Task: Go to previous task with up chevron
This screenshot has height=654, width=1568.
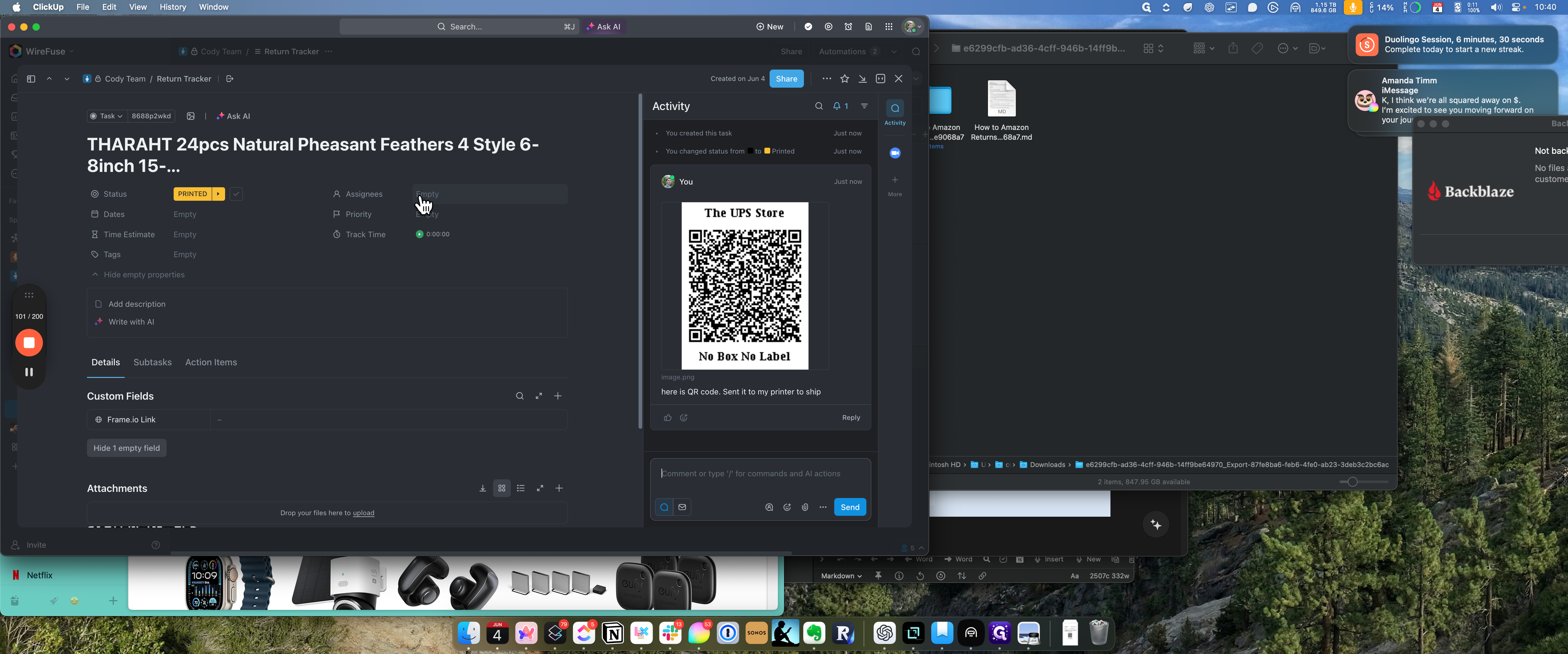Action: point(49,78)
